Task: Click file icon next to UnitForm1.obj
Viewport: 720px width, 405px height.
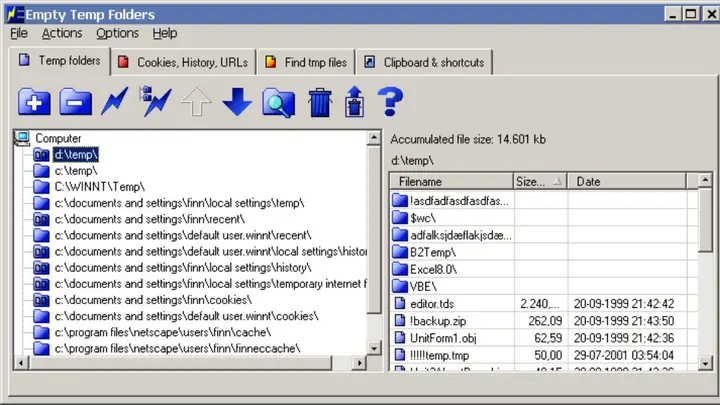Action: tap(400, 338)
